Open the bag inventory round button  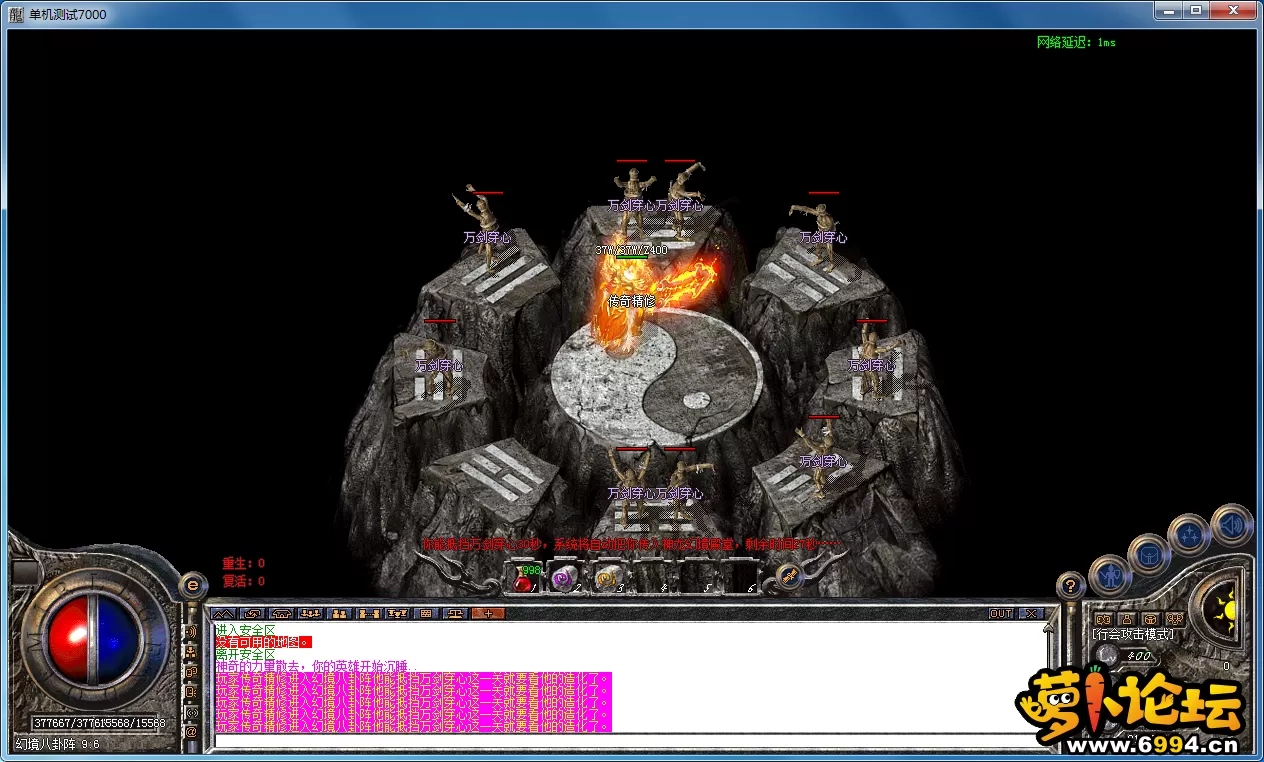pyautogui.click(x=1149, y=554)
